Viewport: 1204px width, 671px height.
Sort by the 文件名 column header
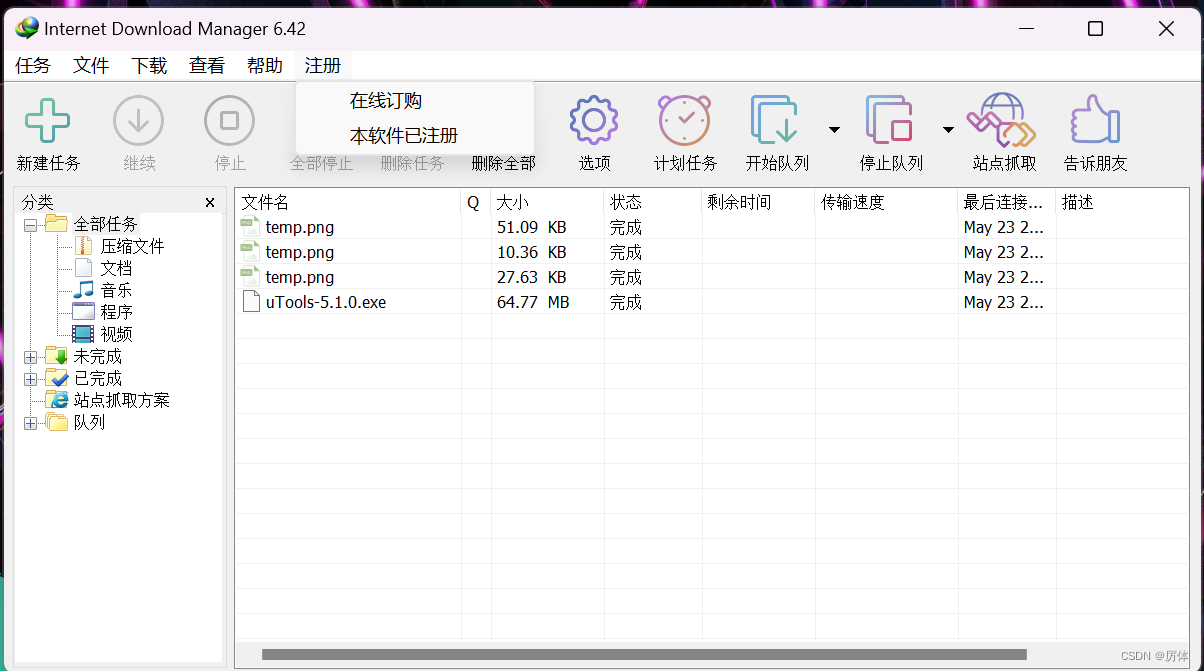tap(348, 202)
